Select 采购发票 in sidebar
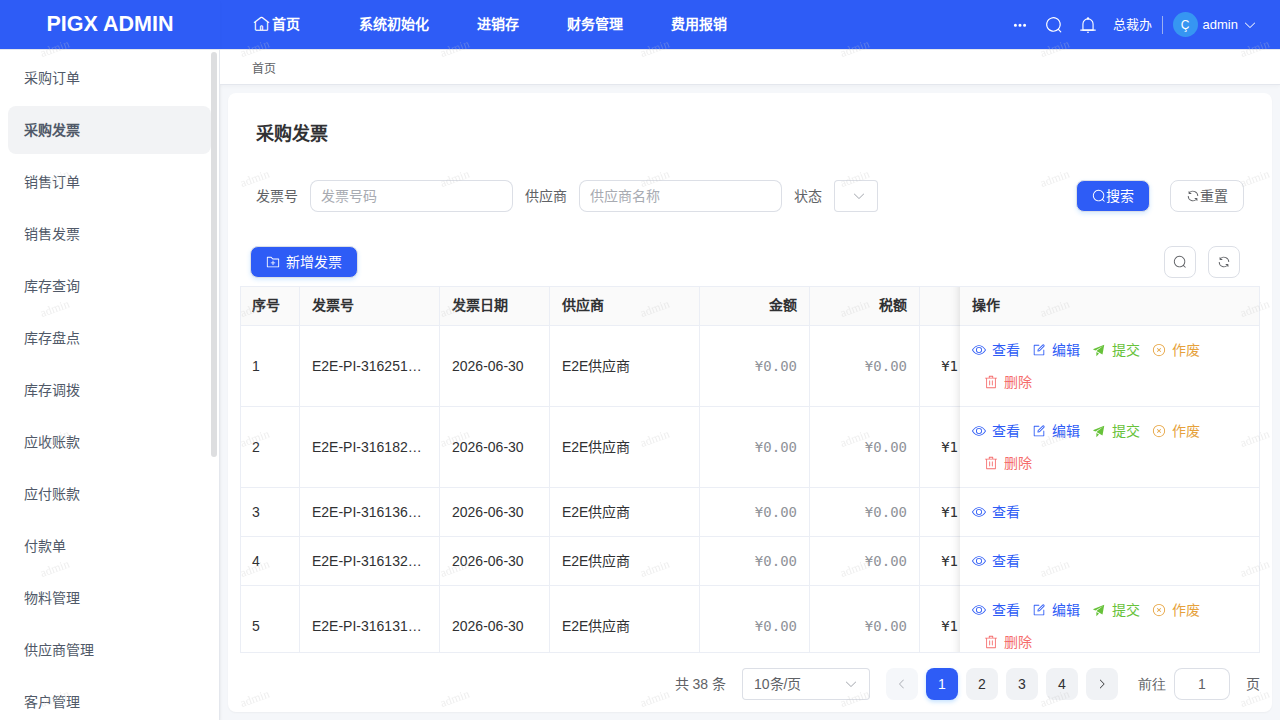The width and height of the screenshot is (1280, 720). [x=109, y=130]
